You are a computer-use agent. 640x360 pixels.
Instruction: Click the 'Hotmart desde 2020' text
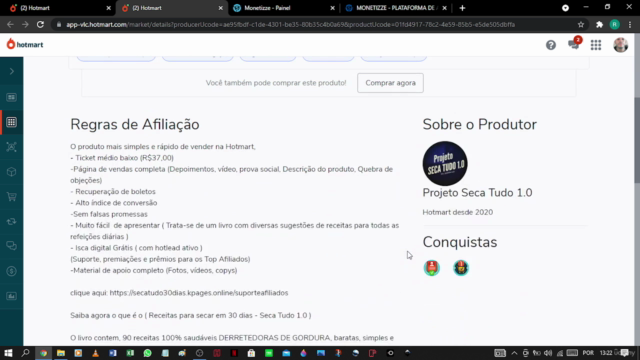click(458, 212)
